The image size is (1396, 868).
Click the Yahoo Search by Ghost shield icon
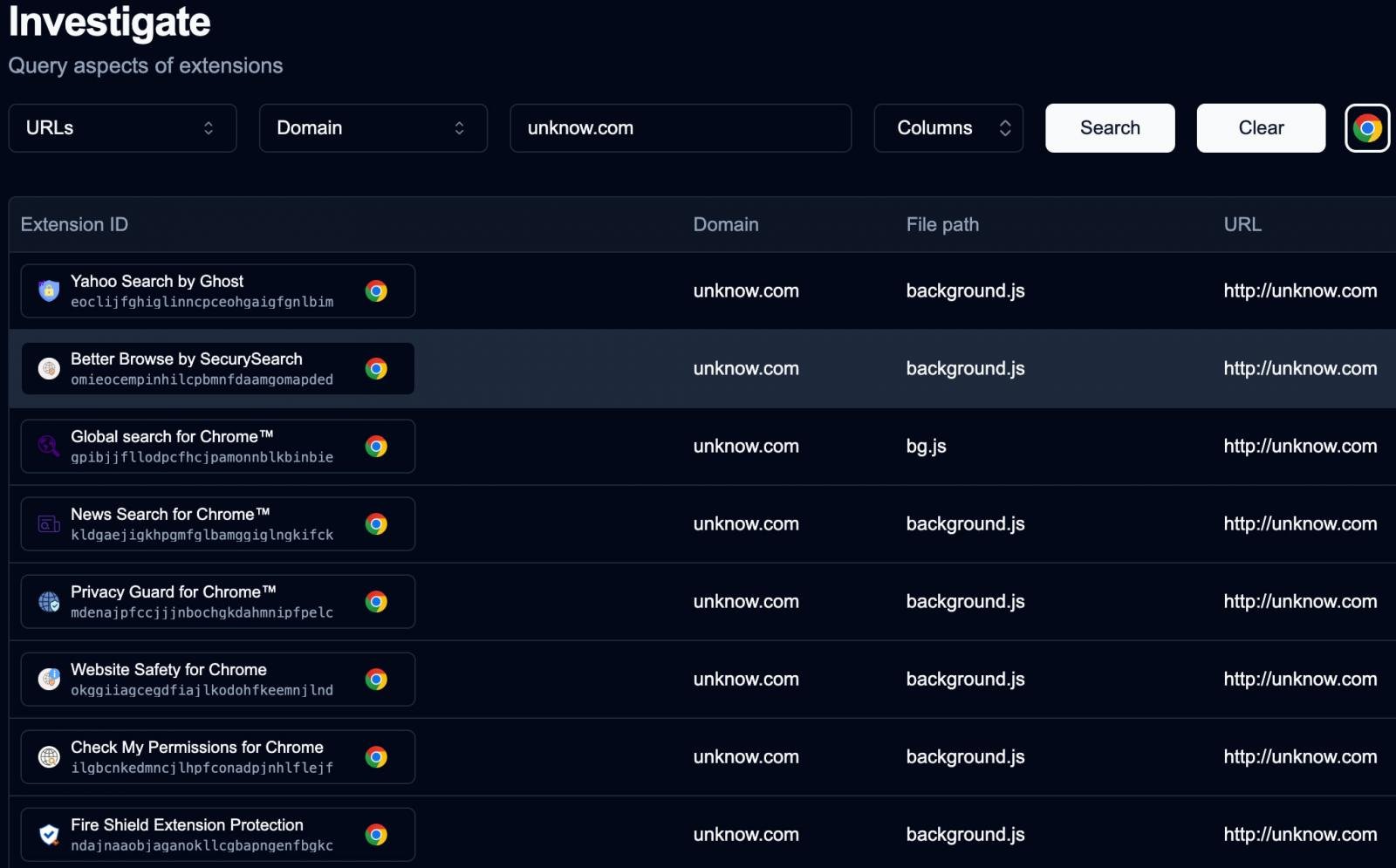[48, 291]
